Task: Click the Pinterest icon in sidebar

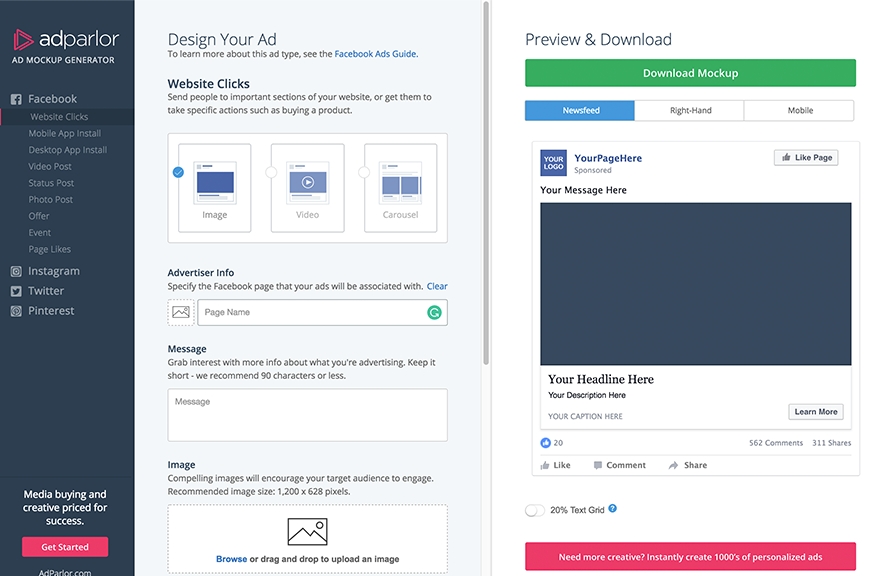Action: [16, 311]
